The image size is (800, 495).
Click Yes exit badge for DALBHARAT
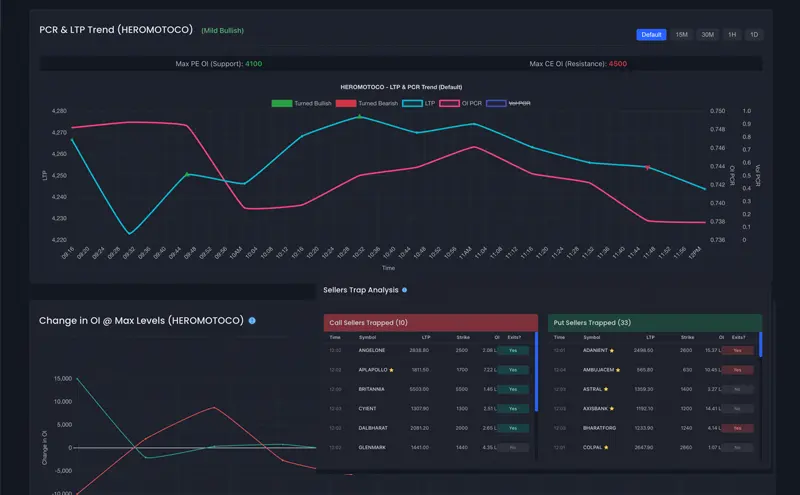pos(513,428)
